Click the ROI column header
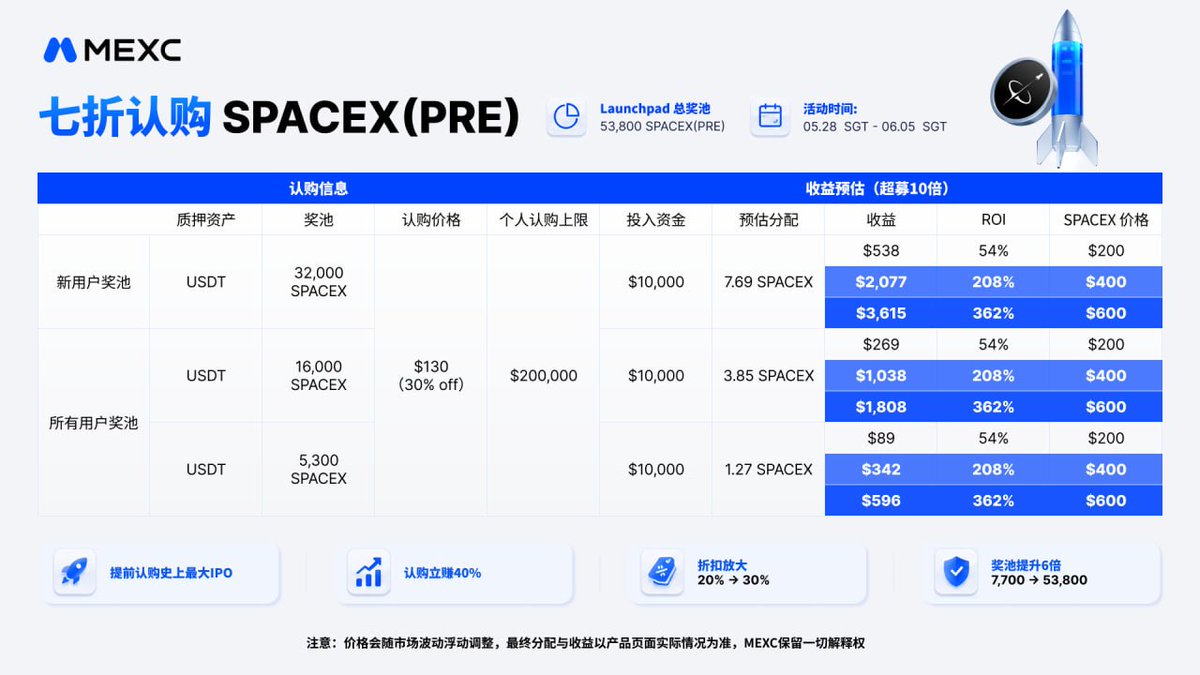Screen dimensions: 1200x675 pyautogui.click(x=993, y=220)
